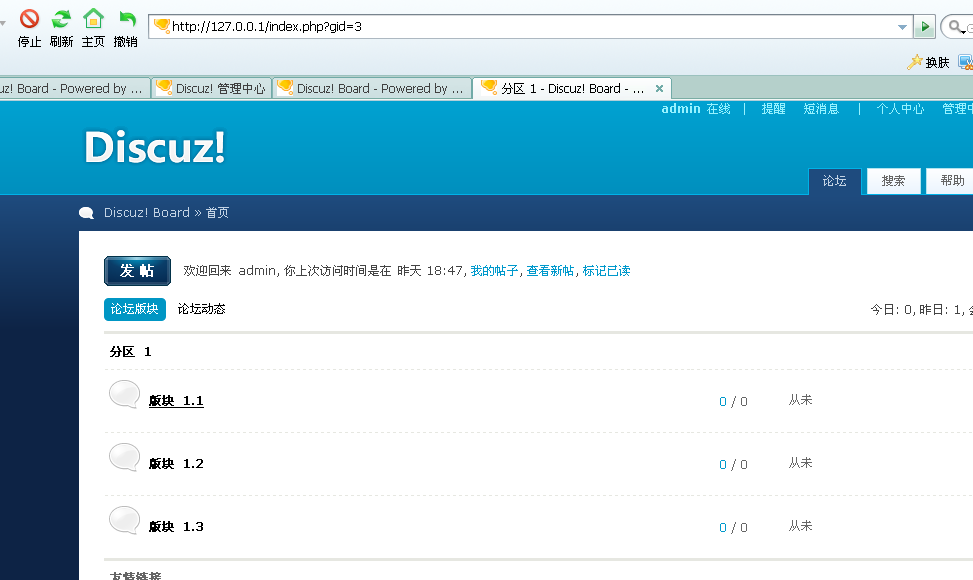Click the favicon in the address bar

pyautogui.click(x=162, y=26)
